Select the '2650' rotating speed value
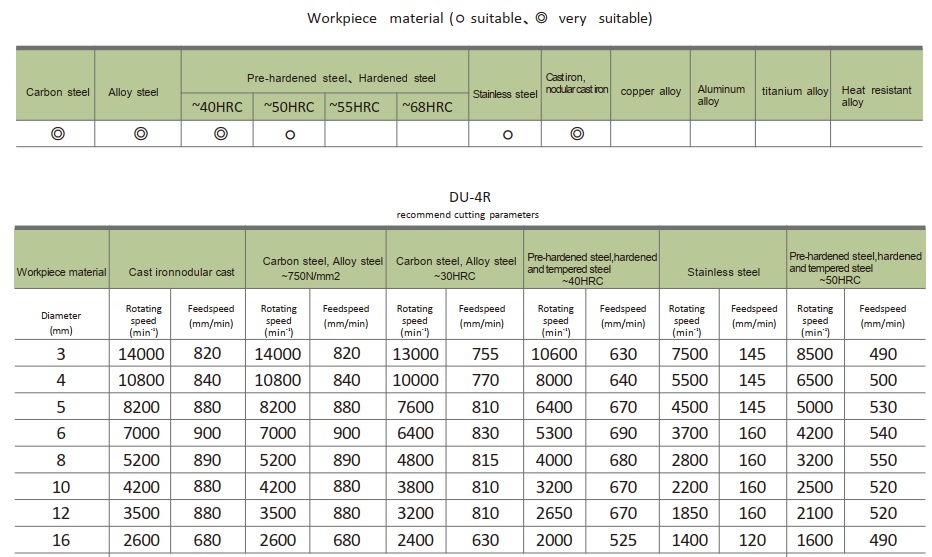This screenshot has height=557, width=932. [x=554, y=514]
